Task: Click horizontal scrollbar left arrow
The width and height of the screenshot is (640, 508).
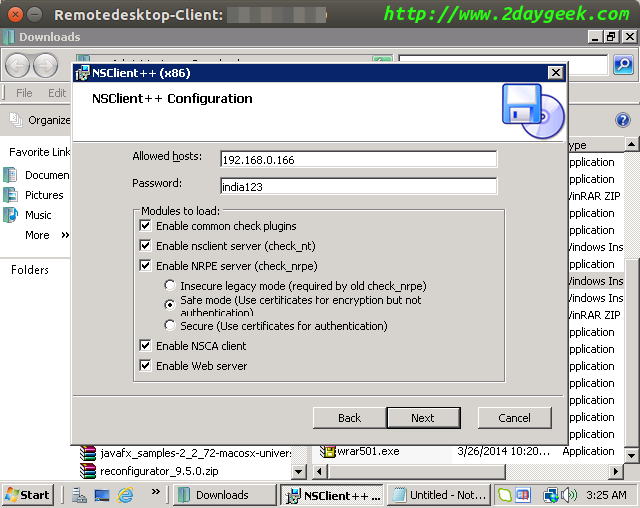Action: (x=320, y=472)
